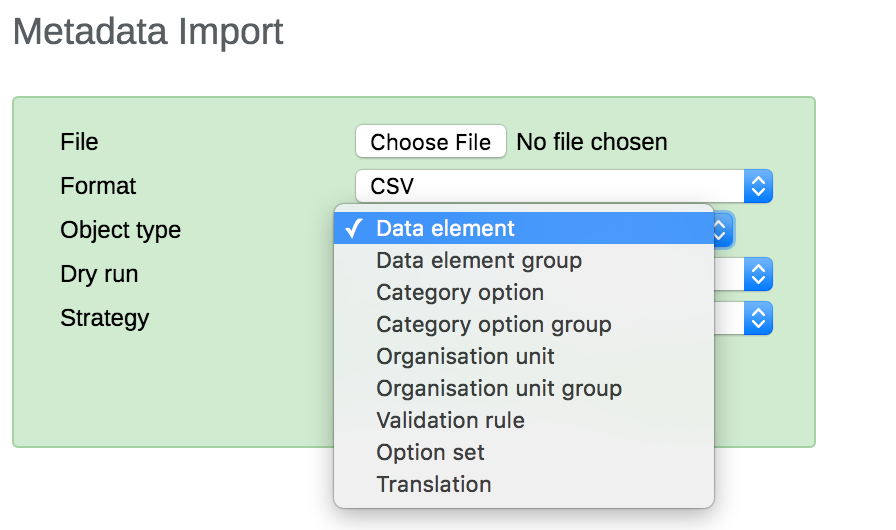This screenshot has height=530, width=896.
Task: Click the checkmark beside Data element
Action: pos(353,228)
